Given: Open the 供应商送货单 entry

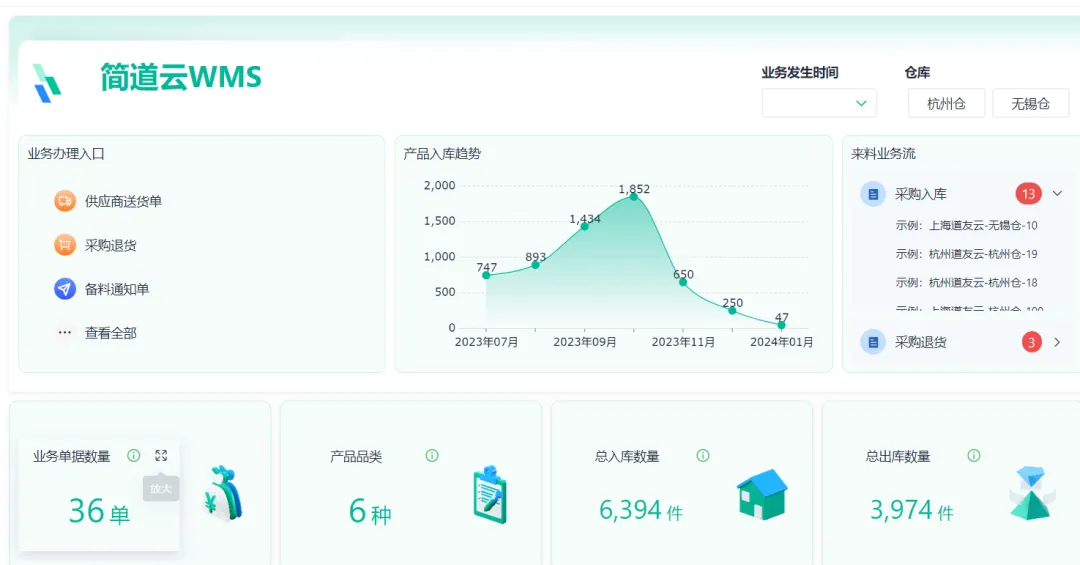Looking at the screenshot, I should coord(123,201).
